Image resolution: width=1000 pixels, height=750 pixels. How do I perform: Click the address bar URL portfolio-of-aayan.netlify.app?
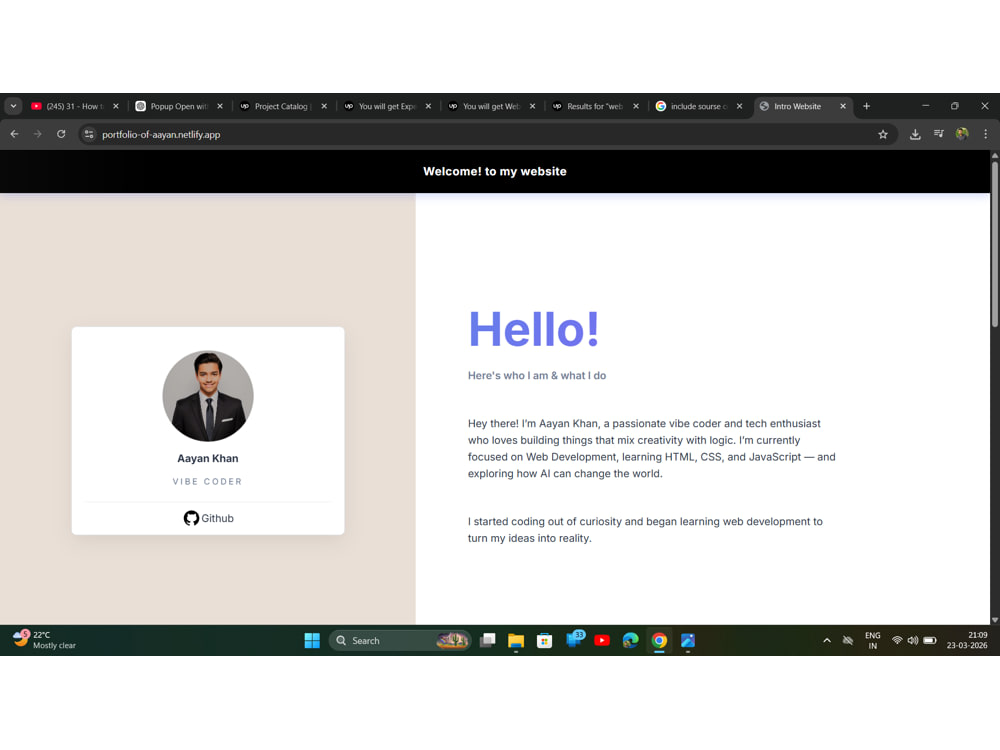point(161,135)
